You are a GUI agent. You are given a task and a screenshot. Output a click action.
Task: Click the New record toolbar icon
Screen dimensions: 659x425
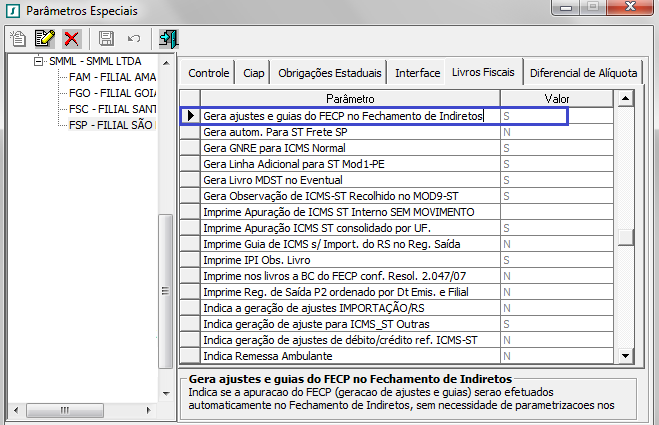click(18, 39)
